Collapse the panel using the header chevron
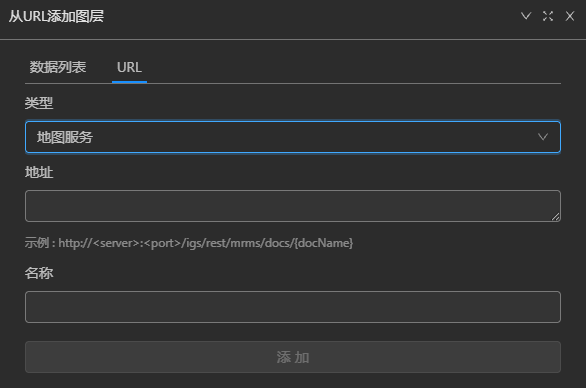Screen dimensions: 586x388 [526, 16]
